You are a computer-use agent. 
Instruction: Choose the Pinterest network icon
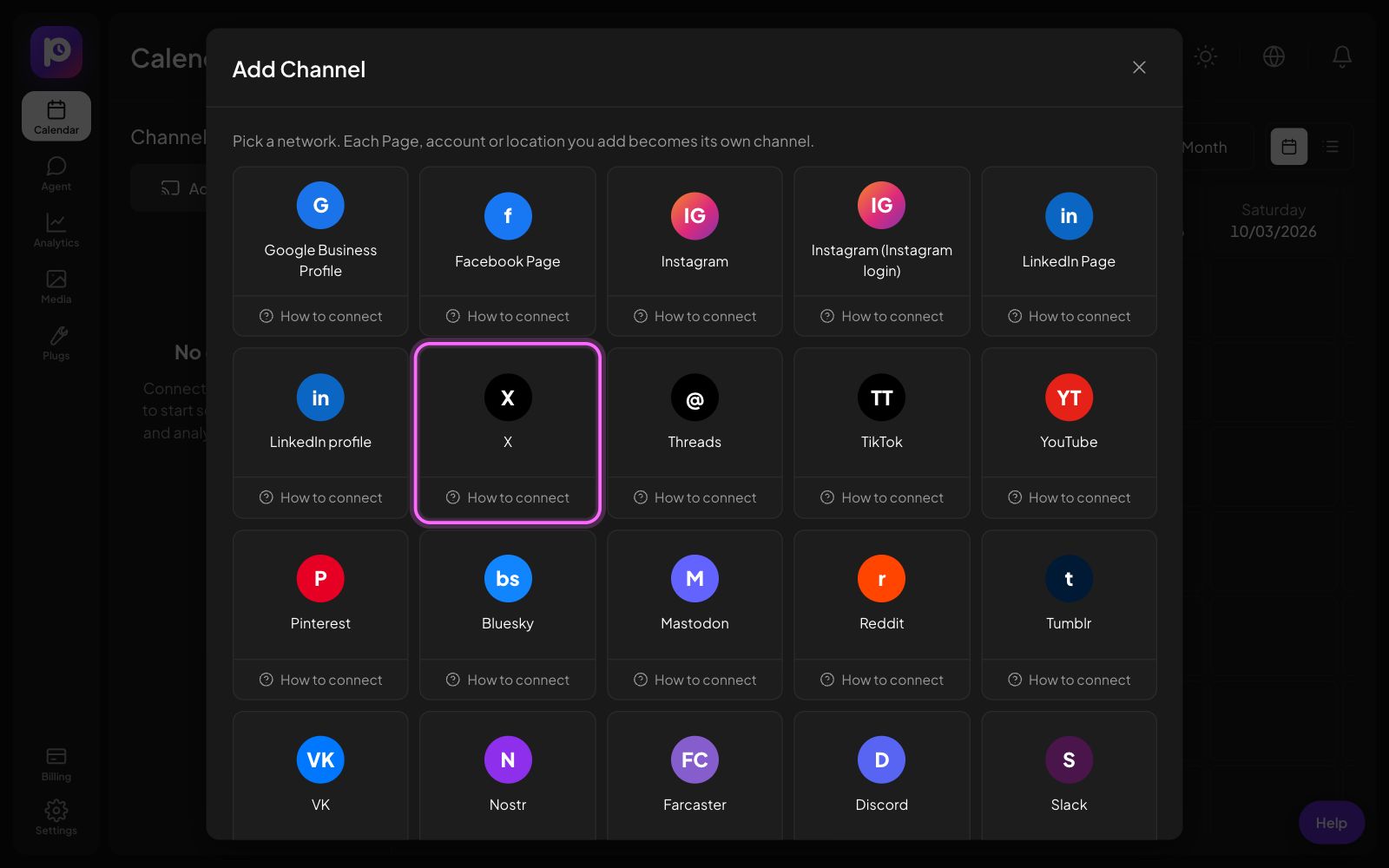click(320, 579)
